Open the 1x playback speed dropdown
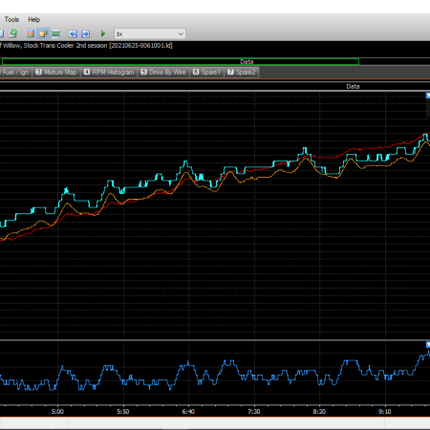The height and width of the screenshot is (430, 430). point(150,34)
